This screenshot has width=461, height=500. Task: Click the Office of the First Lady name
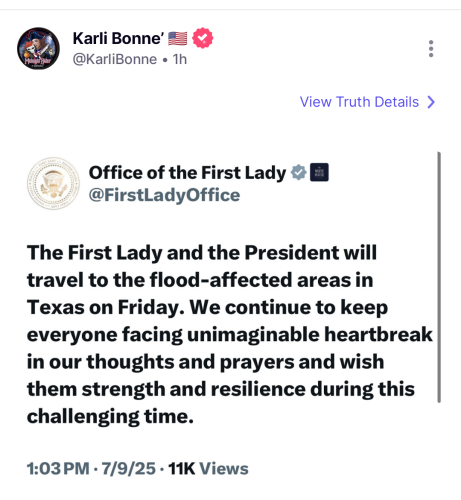[187, 173]
